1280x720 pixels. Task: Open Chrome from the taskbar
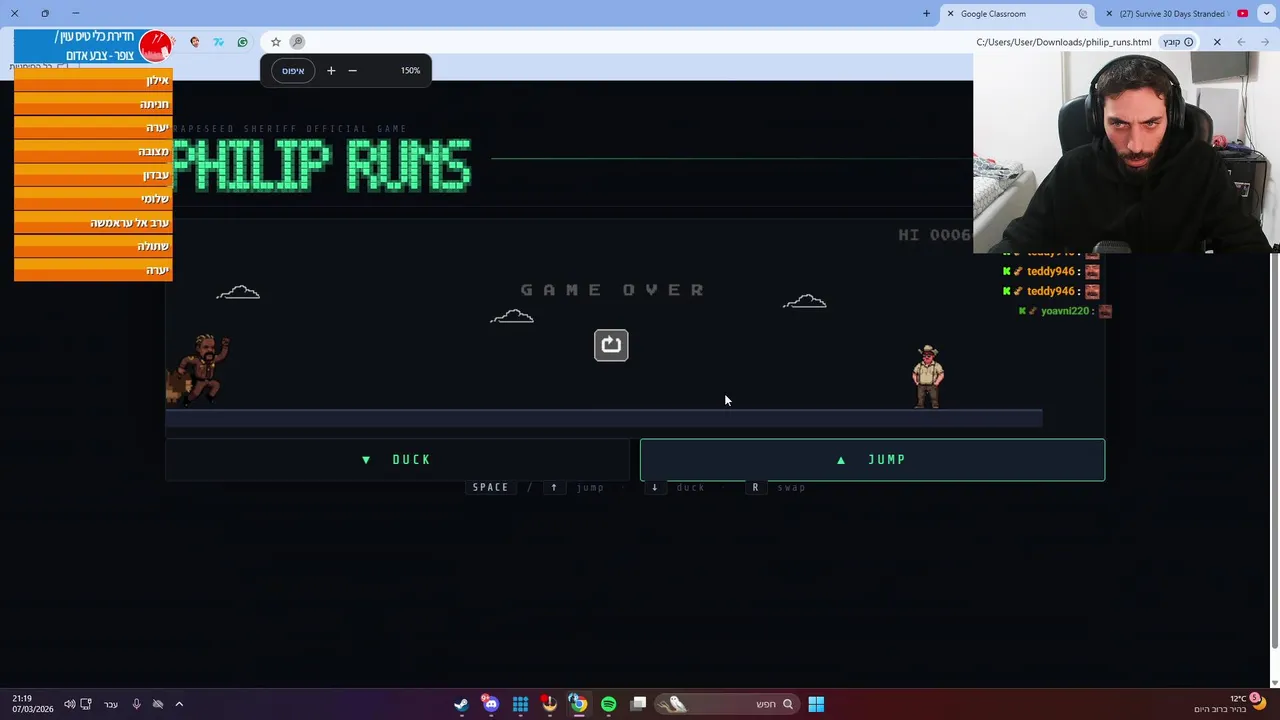[x=578, y=704]
